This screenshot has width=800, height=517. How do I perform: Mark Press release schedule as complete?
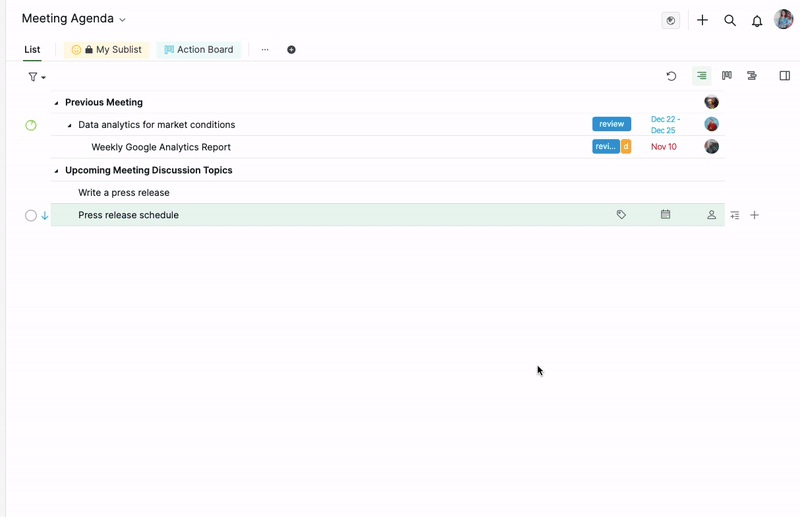(x=31, y=215)
